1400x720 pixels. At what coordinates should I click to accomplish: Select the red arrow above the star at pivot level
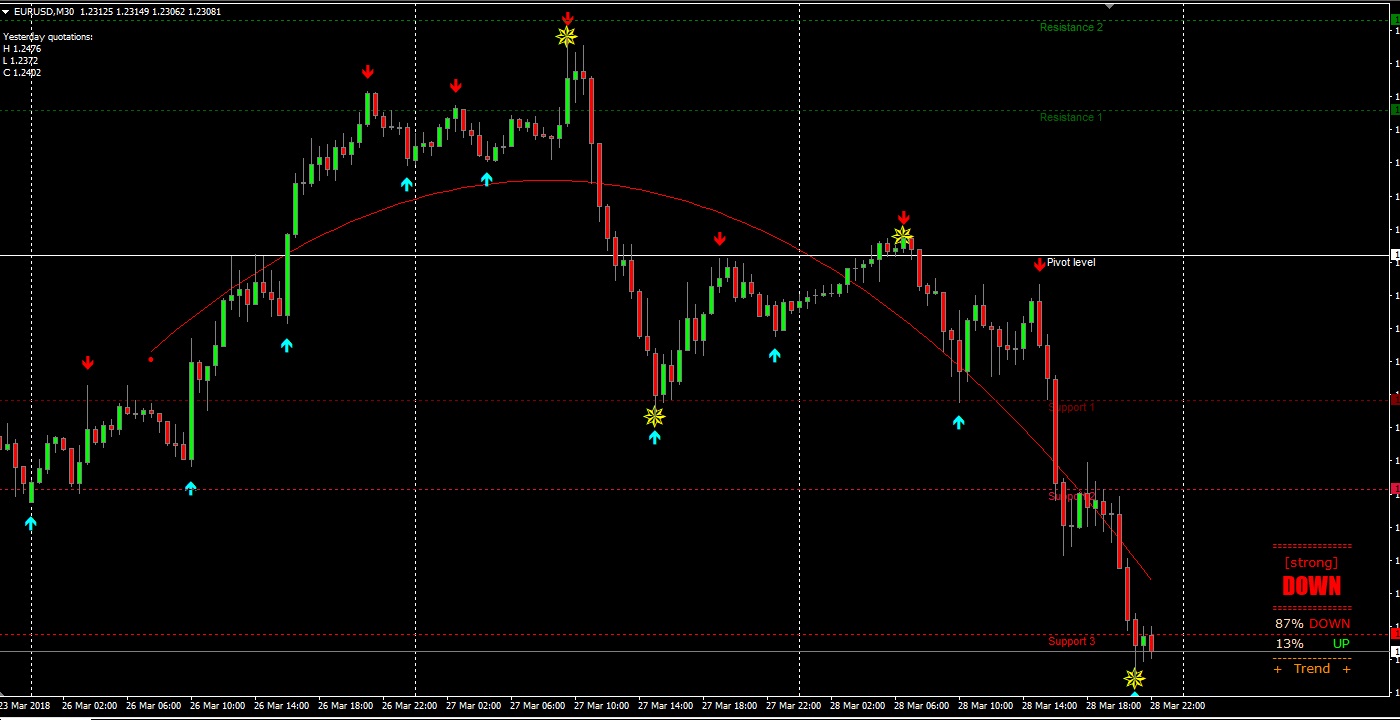pyautogui.click(x=904, y=218)
